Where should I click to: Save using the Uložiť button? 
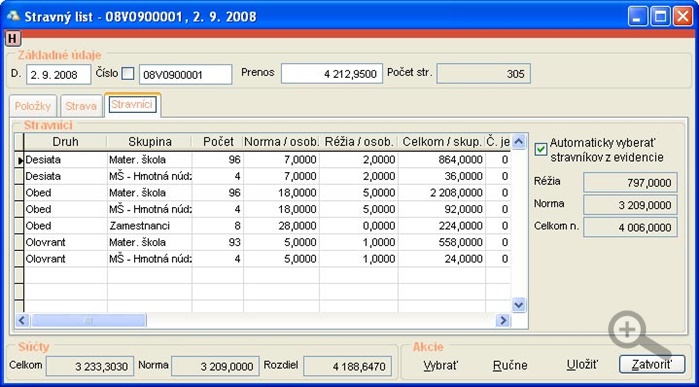point(582,365)
